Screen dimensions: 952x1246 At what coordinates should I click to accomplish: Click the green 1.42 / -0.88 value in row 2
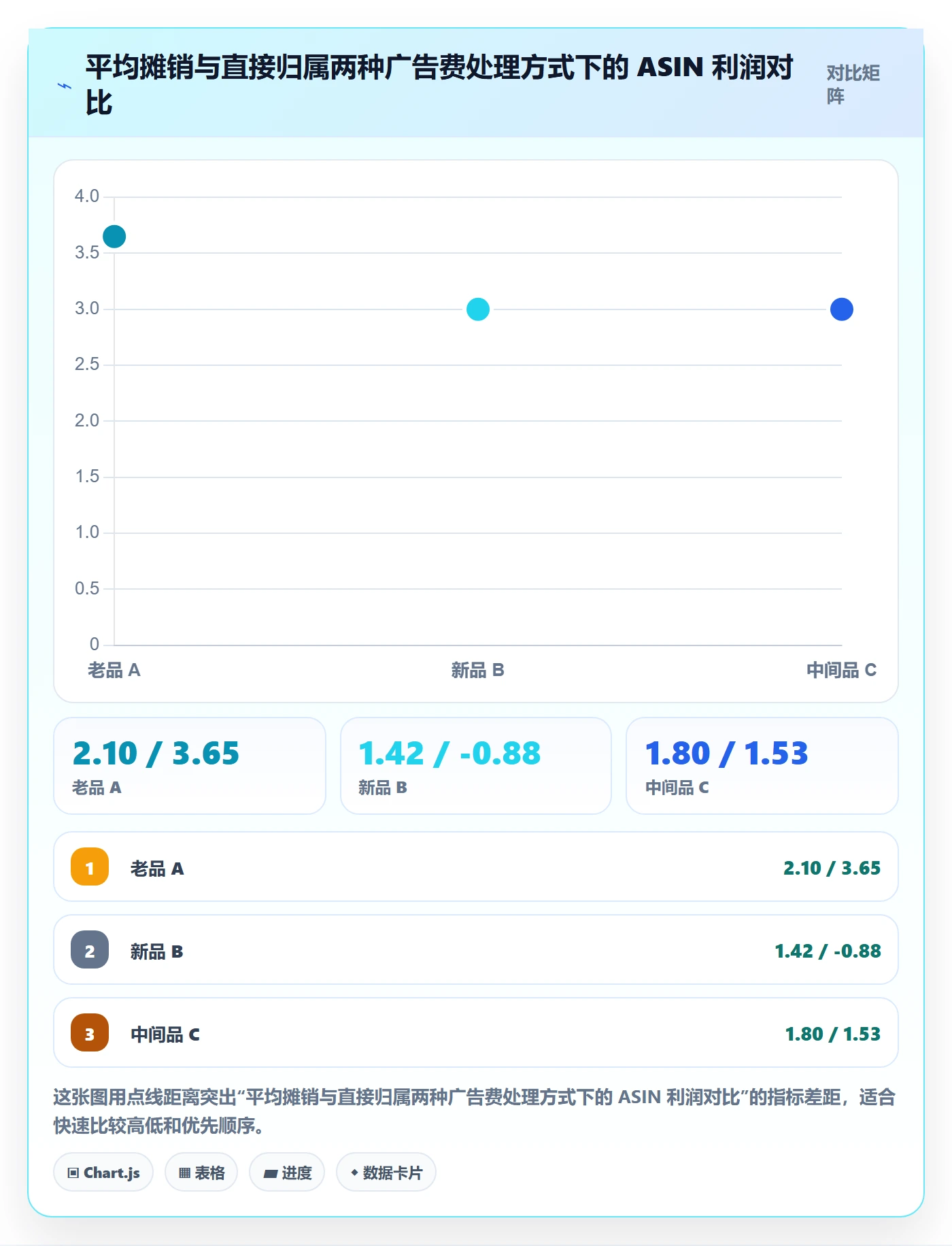(828, 951)
